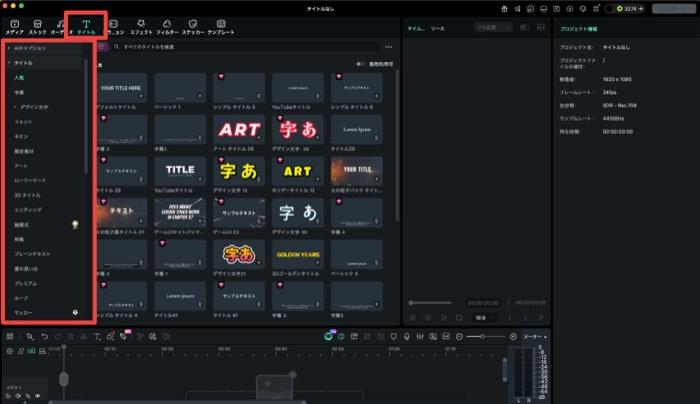
Task: Click the cloud upload icon in title bar
Action: tap(570, 8)
